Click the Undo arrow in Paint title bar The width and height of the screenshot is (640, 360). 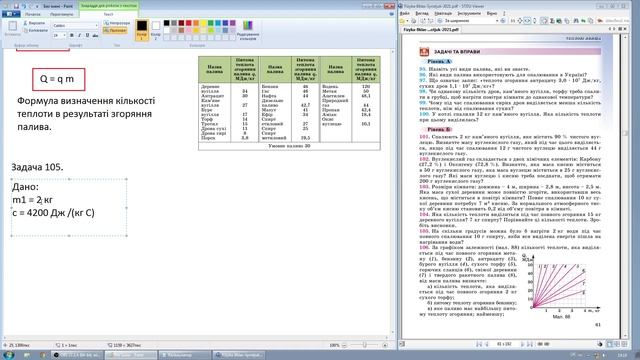(24, 6)
